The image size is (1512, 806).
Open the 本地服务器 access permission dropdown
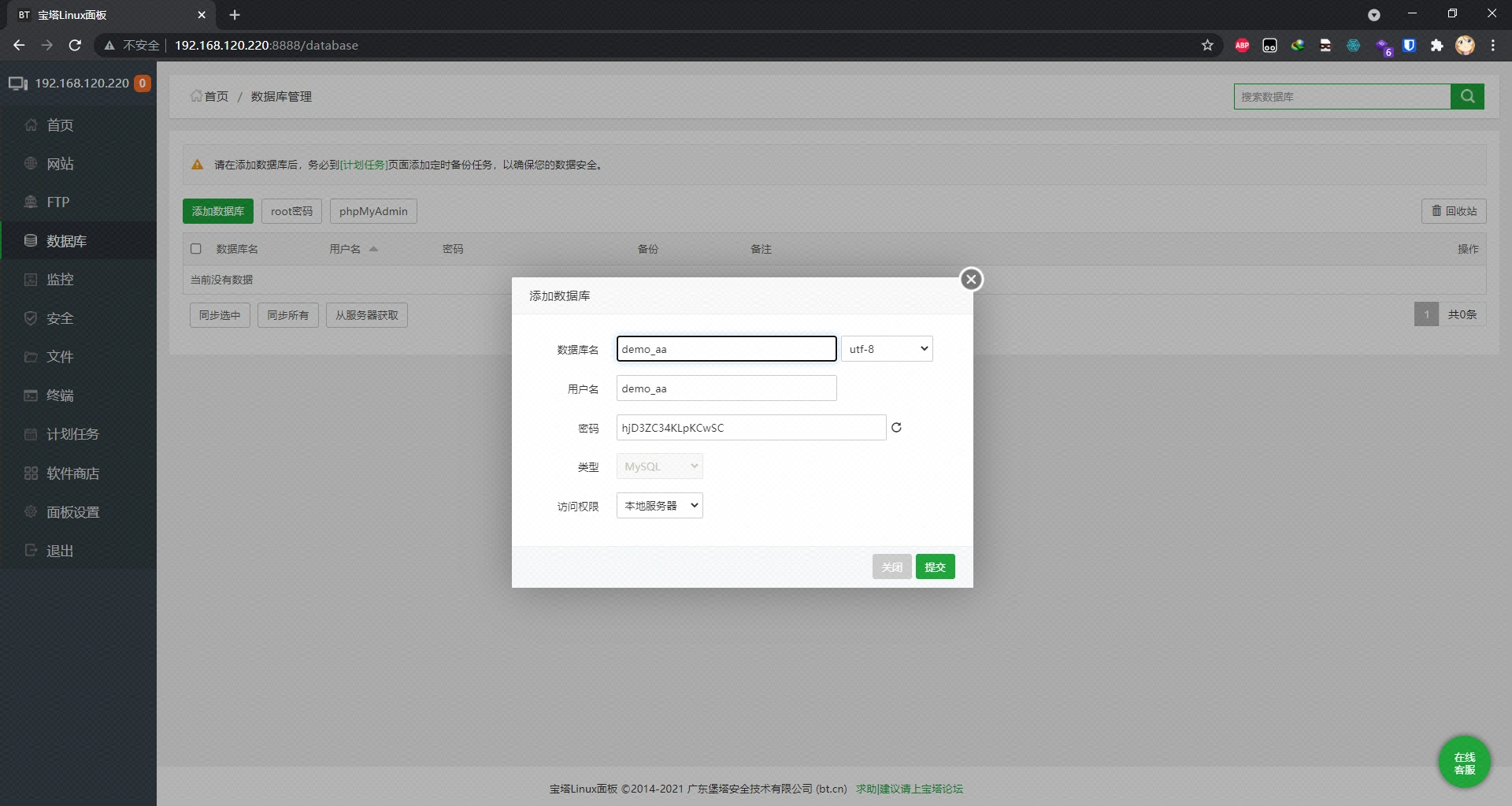tap(659, 506)
